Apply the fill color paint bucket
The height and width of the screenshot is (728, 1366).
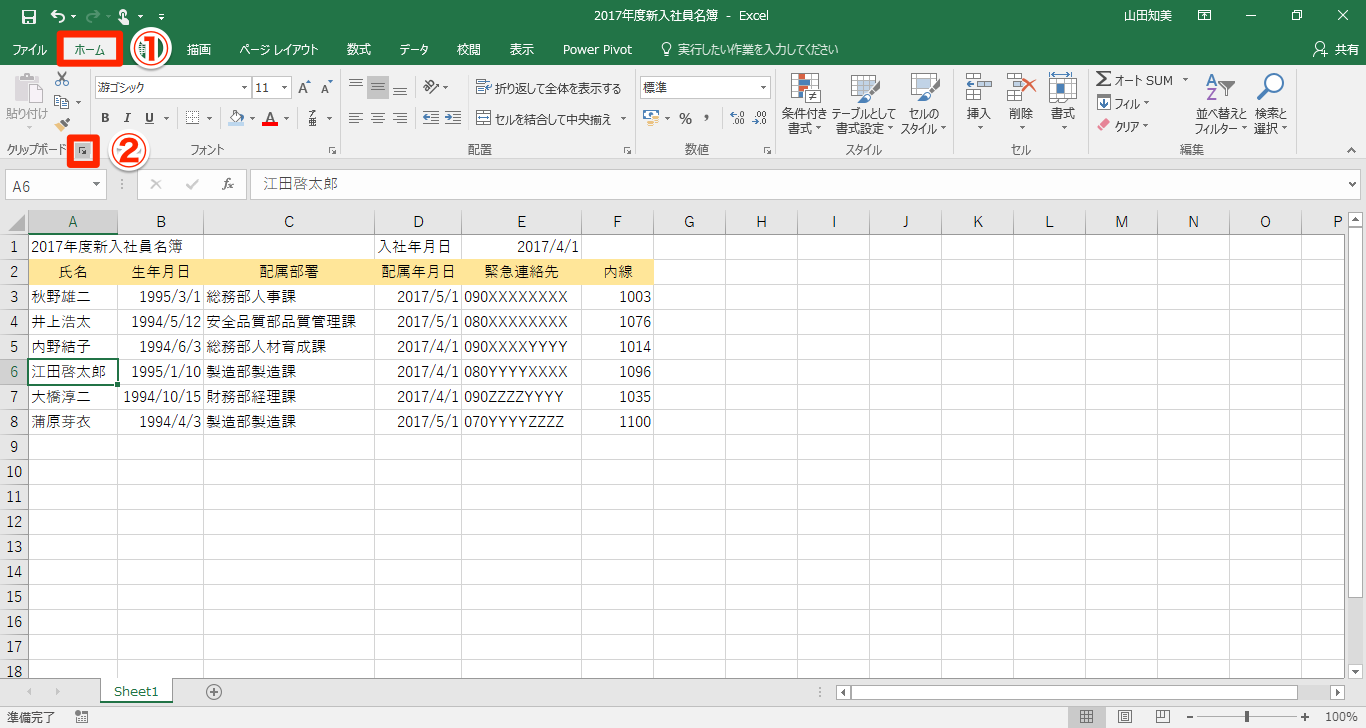pos(236,118)
